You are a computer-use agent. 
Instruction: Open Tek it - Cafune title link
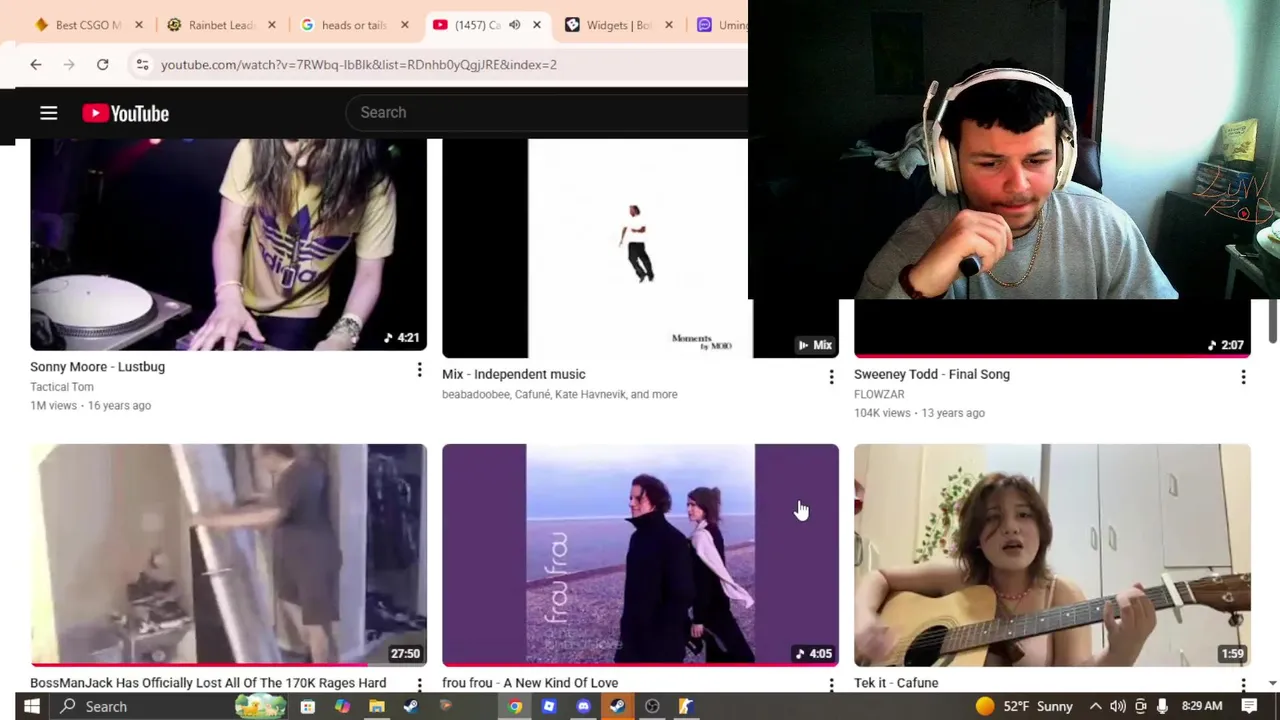tap(896, 683)
